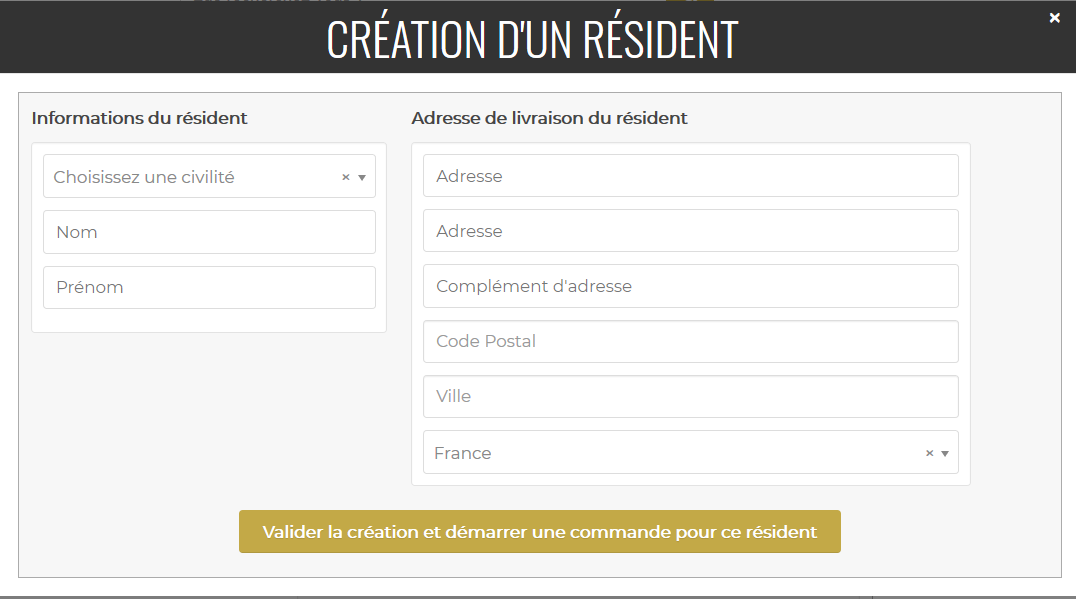1076x599 pixels.
Task: Click the Informations du résident heading
Action: pyautogui.click(x=139, y=118)
